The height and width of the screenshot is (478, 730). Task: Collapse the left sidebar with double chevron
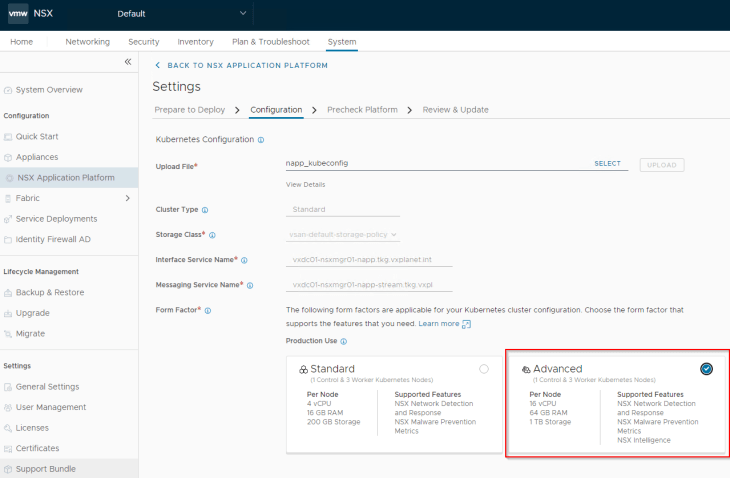(x=128, y=62)
